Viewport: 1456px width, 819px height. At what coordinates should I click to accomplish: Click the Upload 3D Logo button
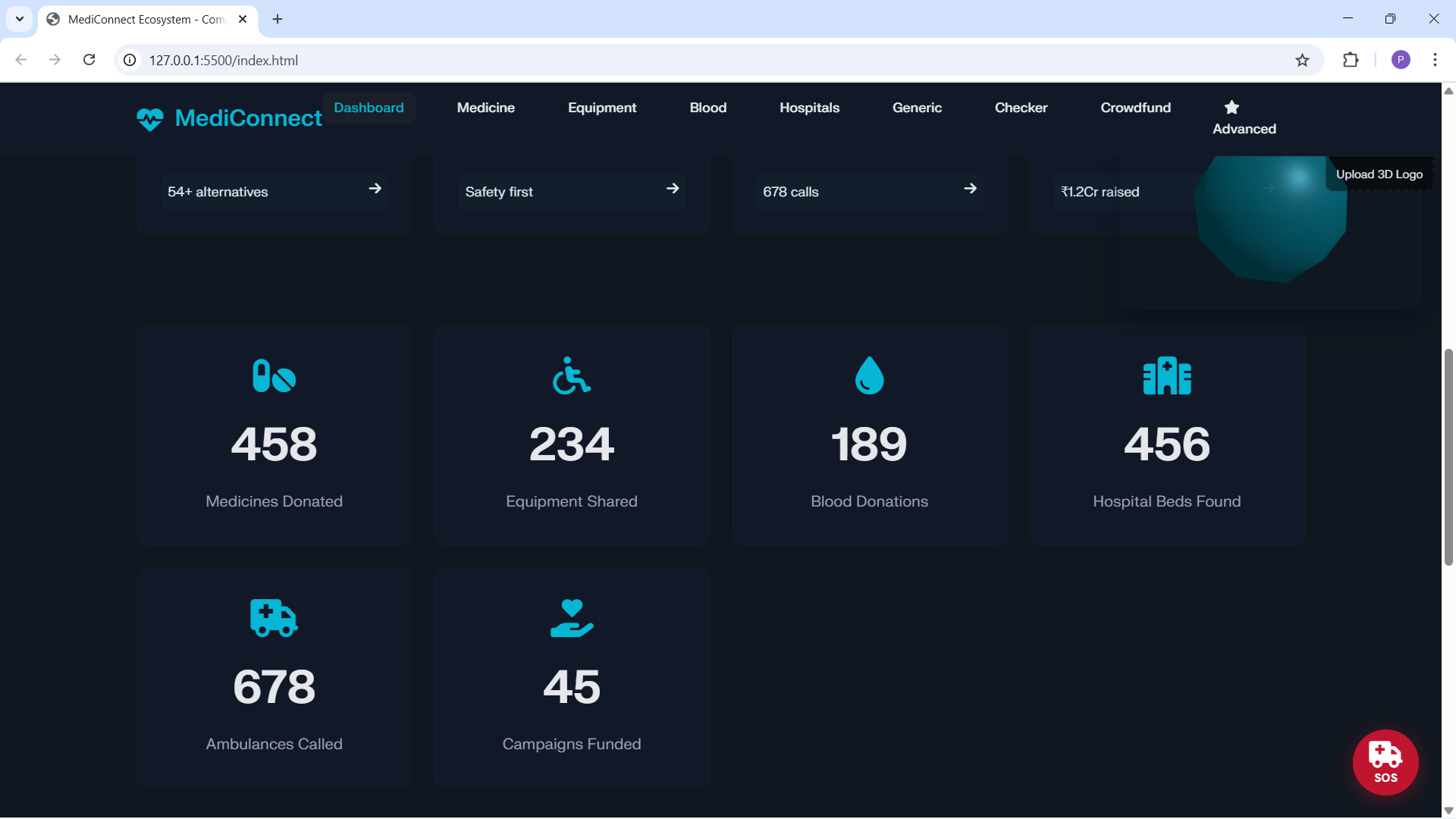[1379, 174]
